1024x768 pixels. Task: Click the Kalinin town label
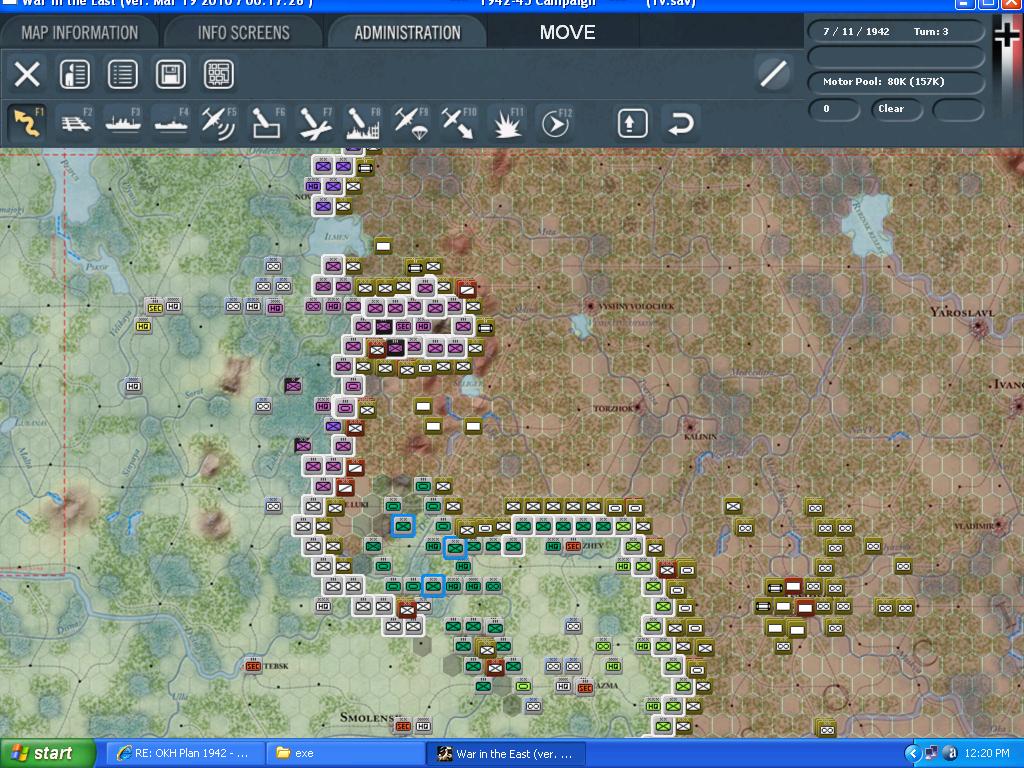pyautogui.click(x=700, y=436)
